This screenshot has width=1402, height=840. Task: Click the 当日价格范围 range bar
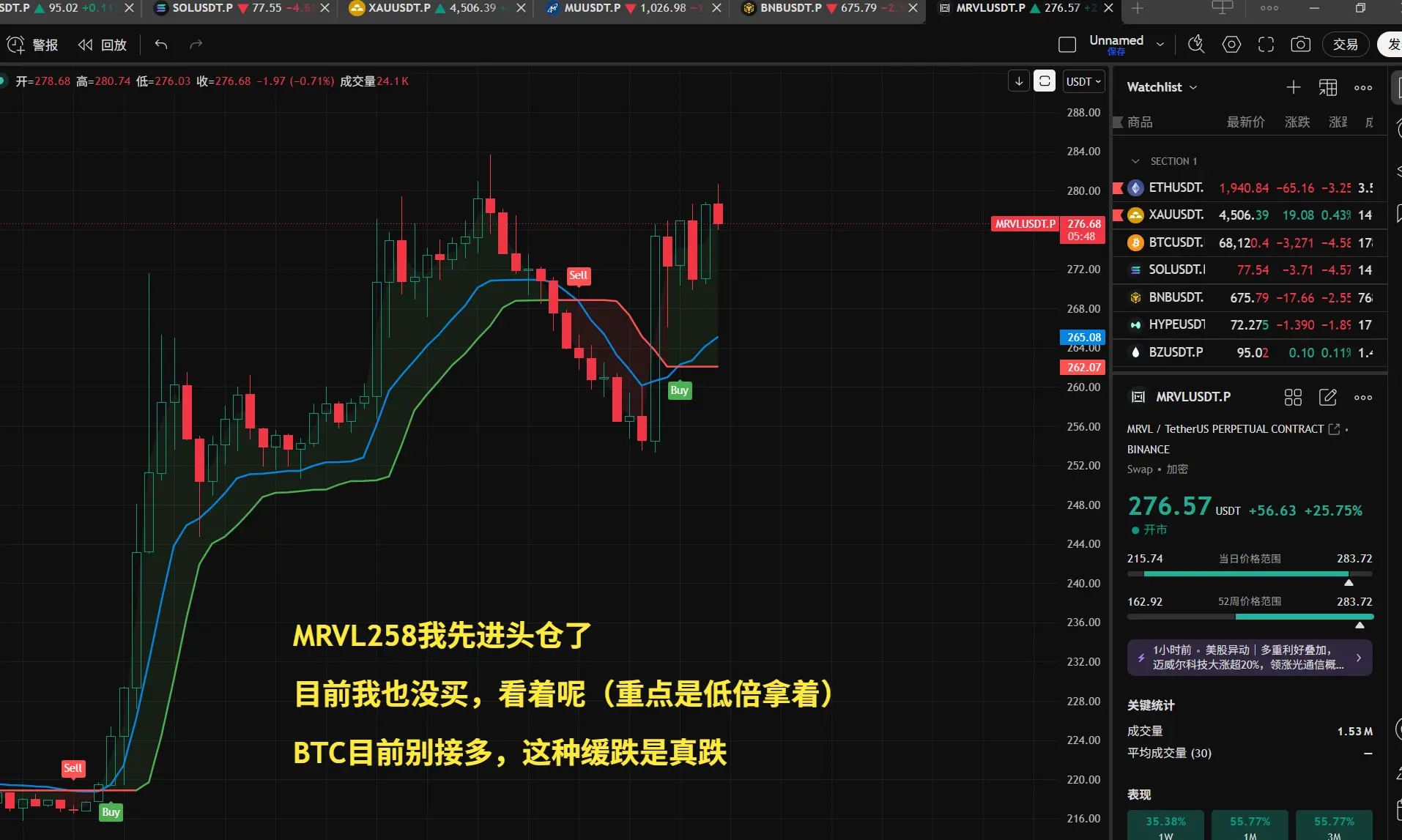(x=1249, y=574)
